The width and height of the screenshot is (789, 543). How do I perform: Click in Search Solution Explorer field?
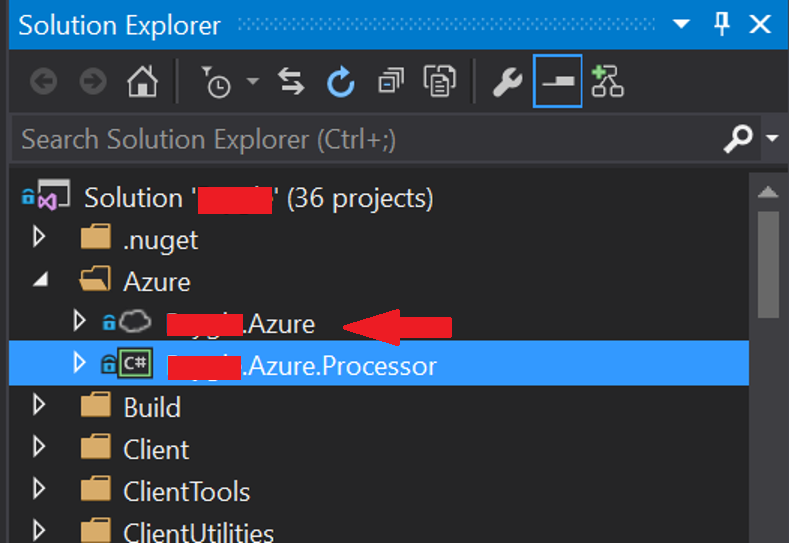point(360,139)
